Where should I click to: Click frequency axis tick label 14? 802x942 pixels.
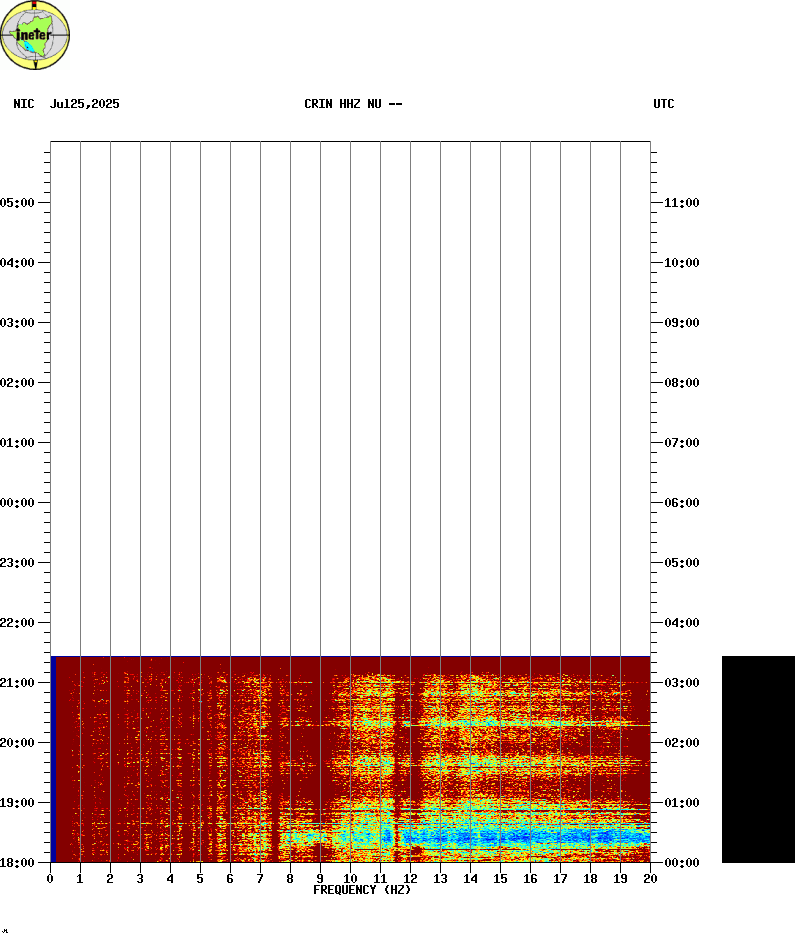click(x=470, y=879)
